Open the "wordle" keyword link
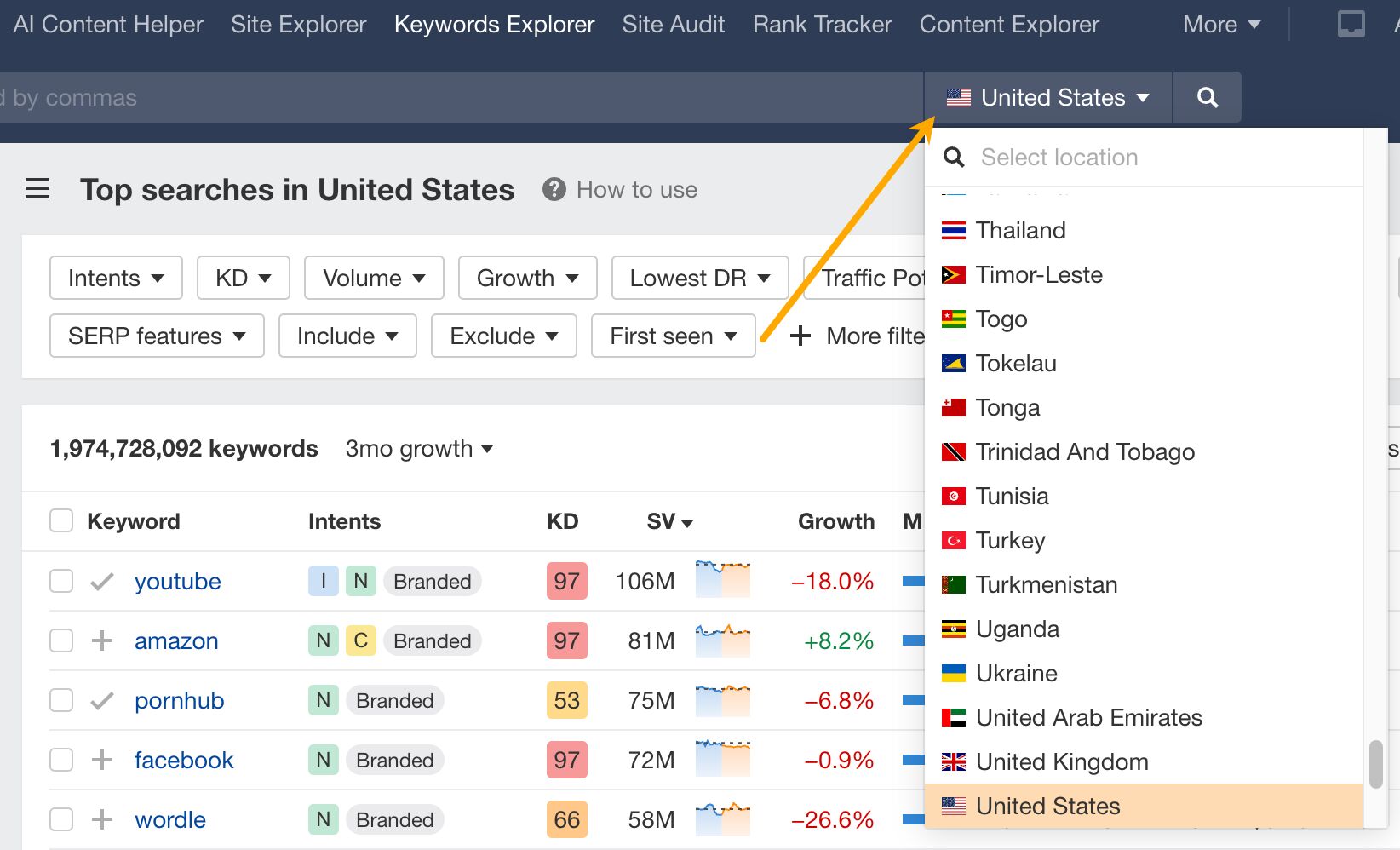The height and width of the screenshot is (850, 1400). [169, 819]
